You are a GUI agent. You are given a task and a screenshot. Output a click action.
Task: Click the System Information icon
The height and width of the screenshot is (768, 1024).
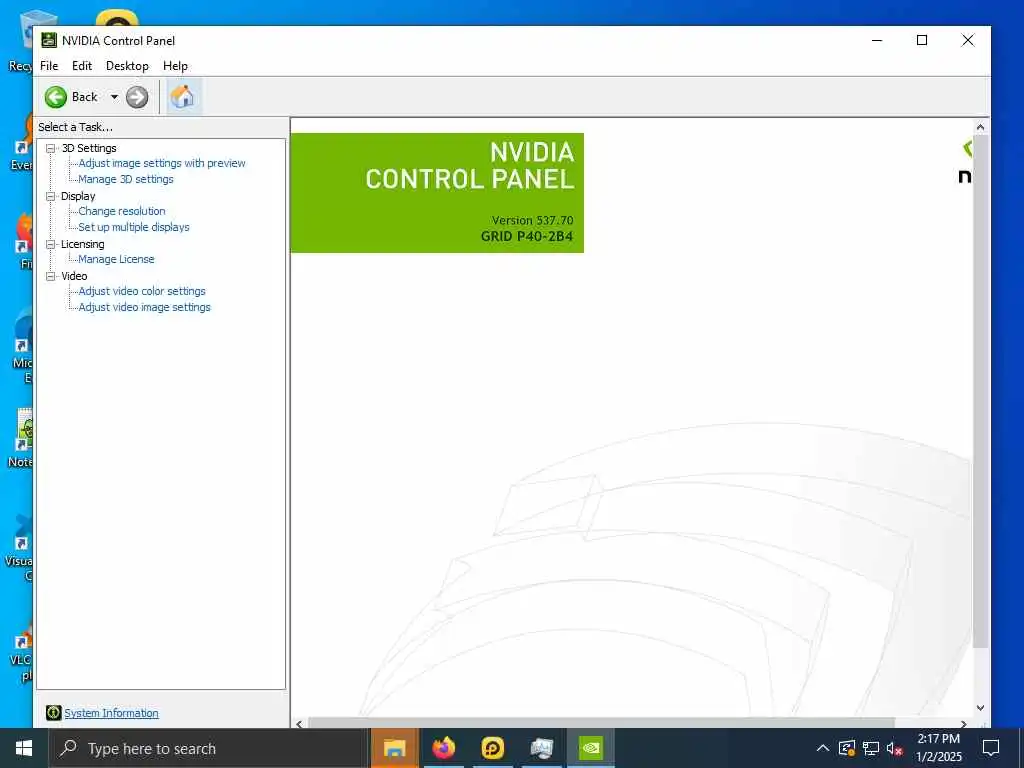(54, 713)
